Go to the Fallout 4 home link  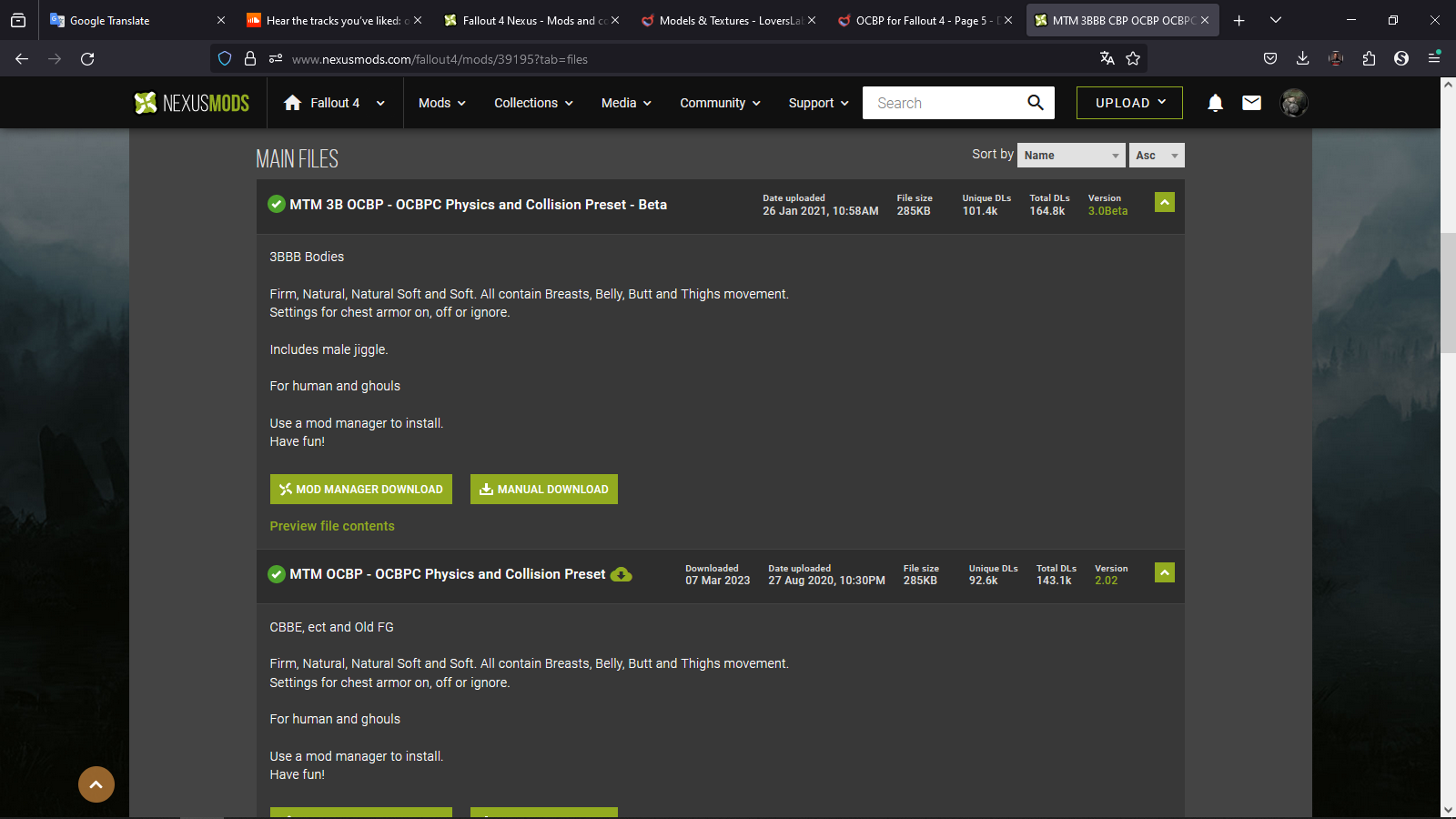[x=321, y=104]
